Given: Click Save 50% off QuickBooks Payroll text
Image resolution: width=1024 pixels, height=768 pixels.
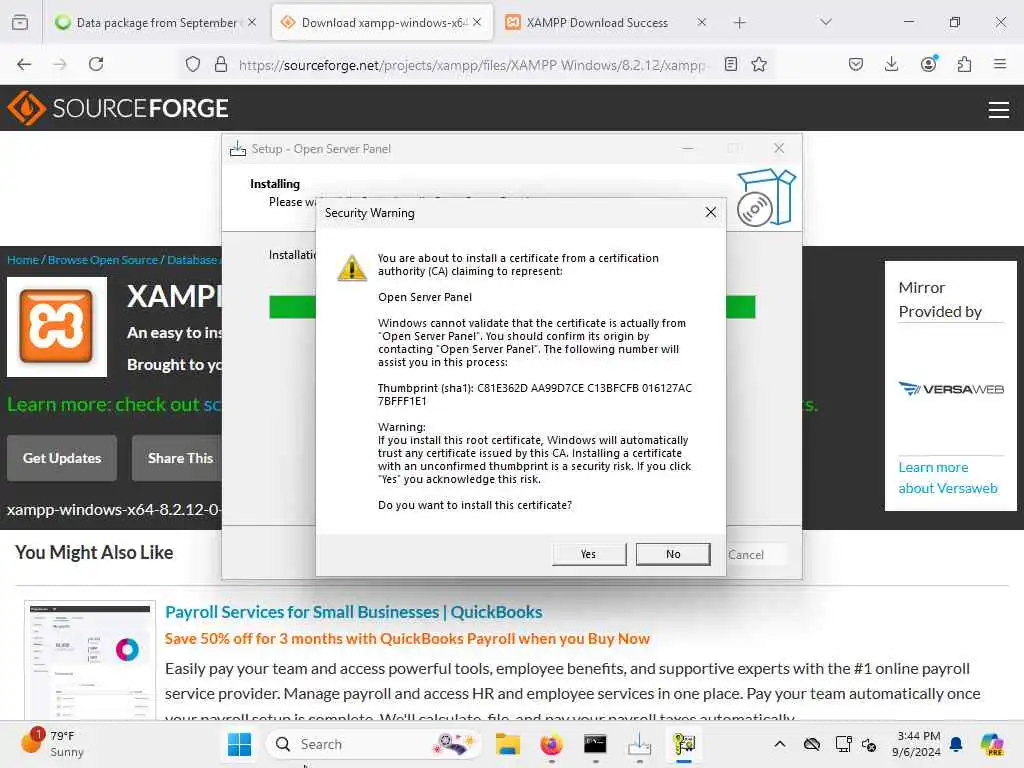Looking at the screenshot, I should pos(407,639).
